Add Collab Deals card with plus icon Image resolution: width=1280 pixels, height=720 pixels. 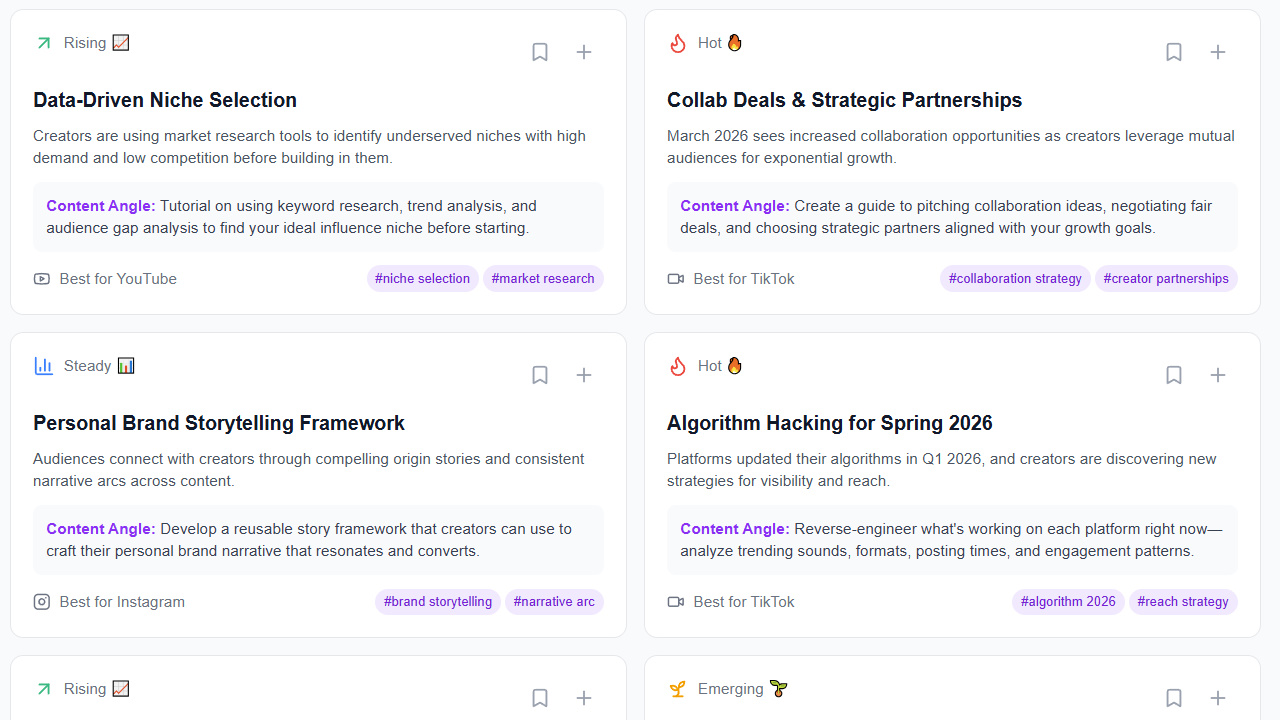1218,52
